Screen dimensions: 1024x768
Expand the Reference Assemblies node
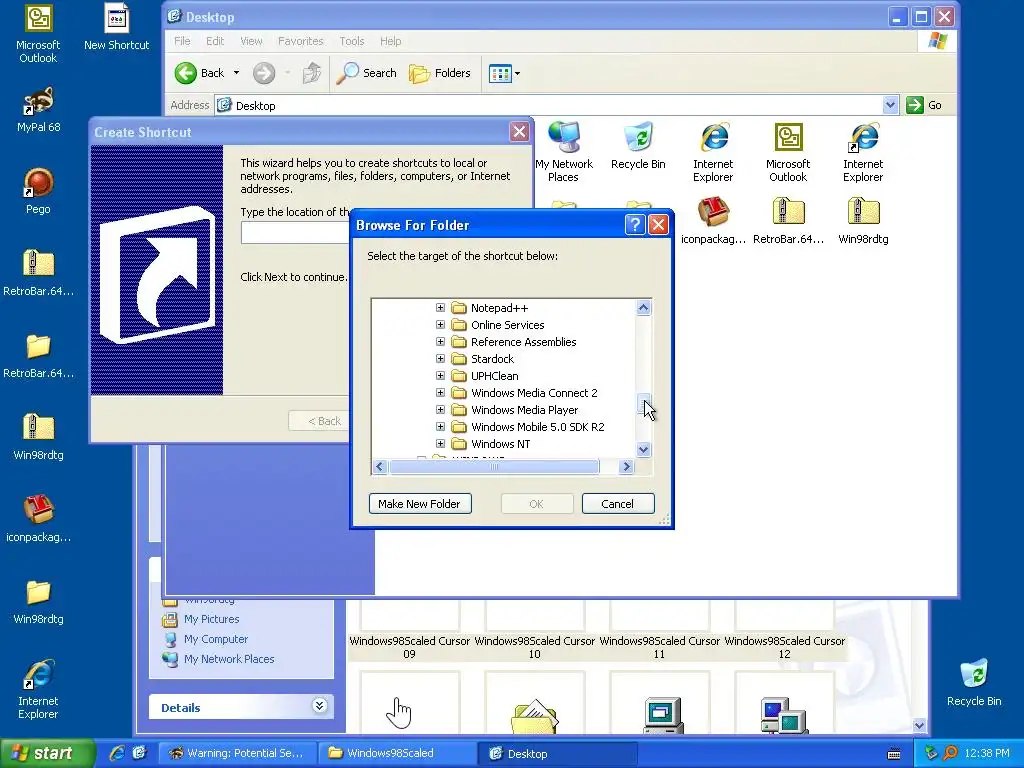click(x=440, y=342)
